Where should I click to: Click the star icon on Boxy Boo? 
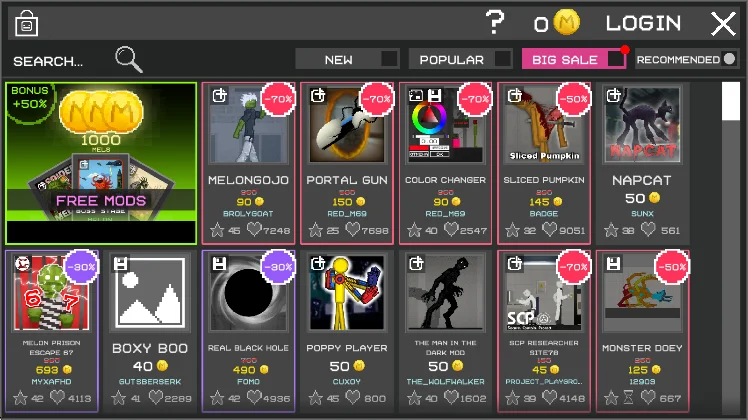[x=118, y=398]
